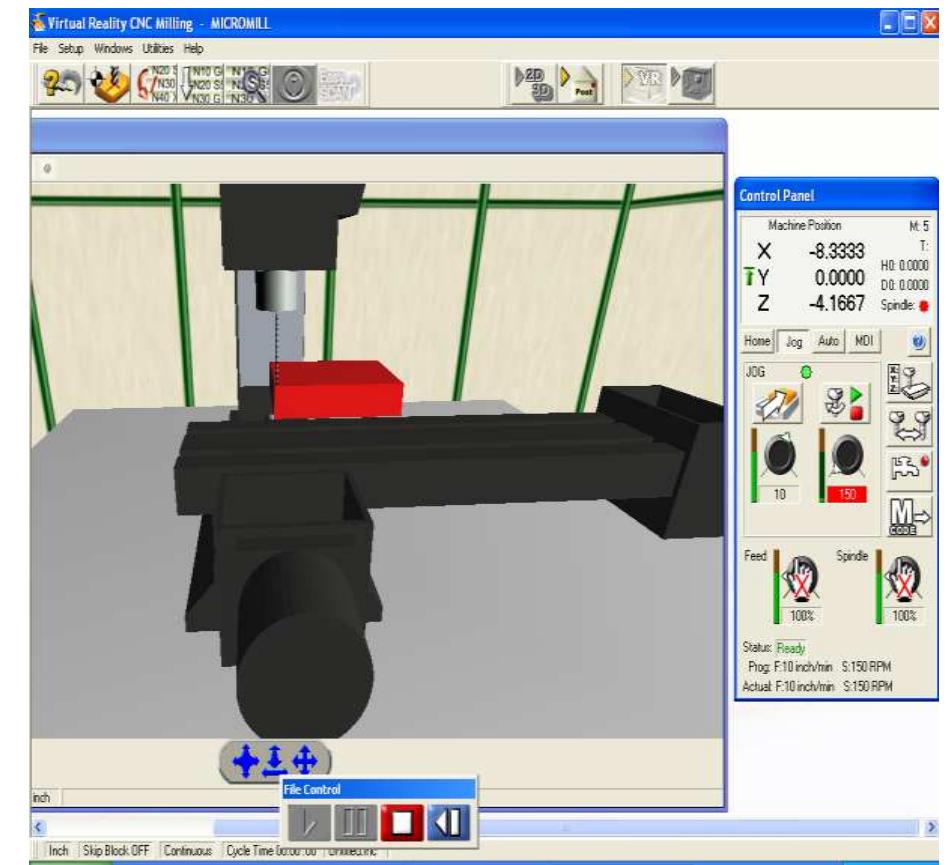Click the Skip Block OFF status bar entry
949x865 pixels.
click(x=116, y=851)
